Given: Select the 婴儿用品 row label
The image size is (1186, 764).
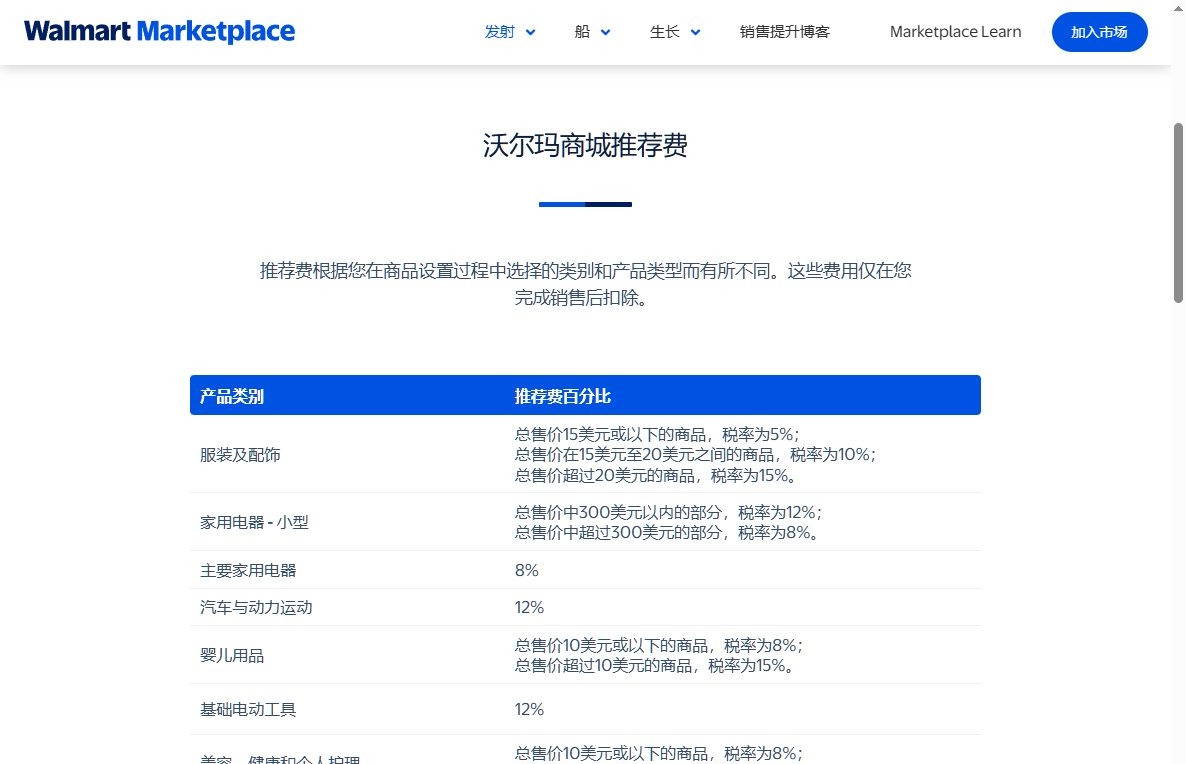Looking at the screenshot, I should click(x=231, y=655).
